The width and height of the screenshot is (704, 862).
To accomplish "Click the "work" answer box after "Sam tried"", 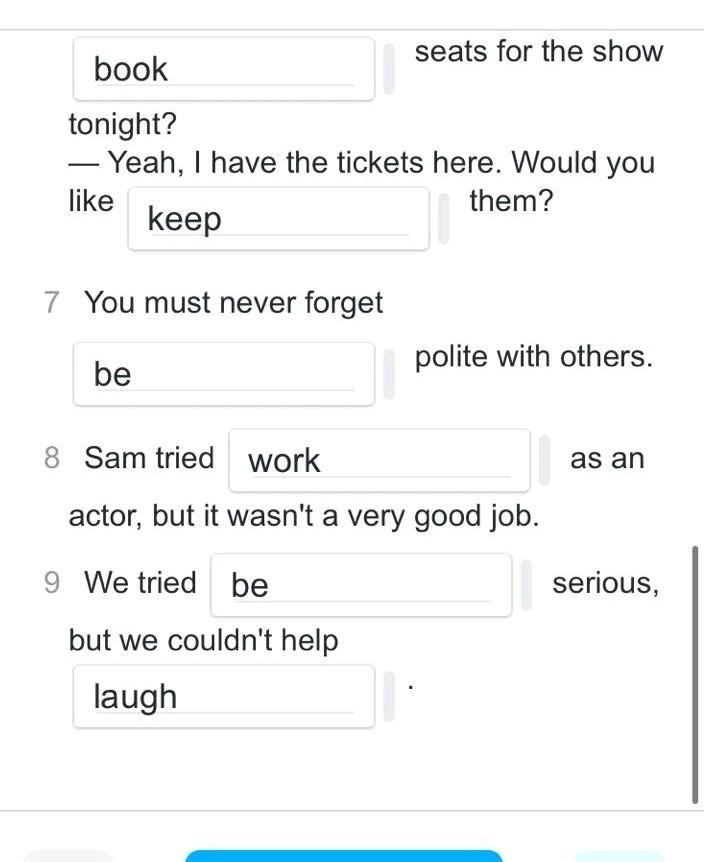I will coord(378,461).
